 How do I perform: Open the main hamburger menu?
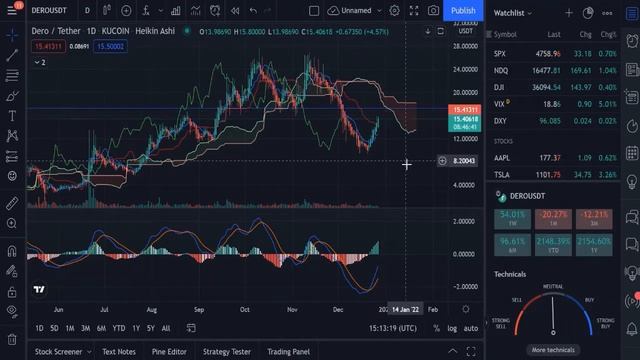12,10
